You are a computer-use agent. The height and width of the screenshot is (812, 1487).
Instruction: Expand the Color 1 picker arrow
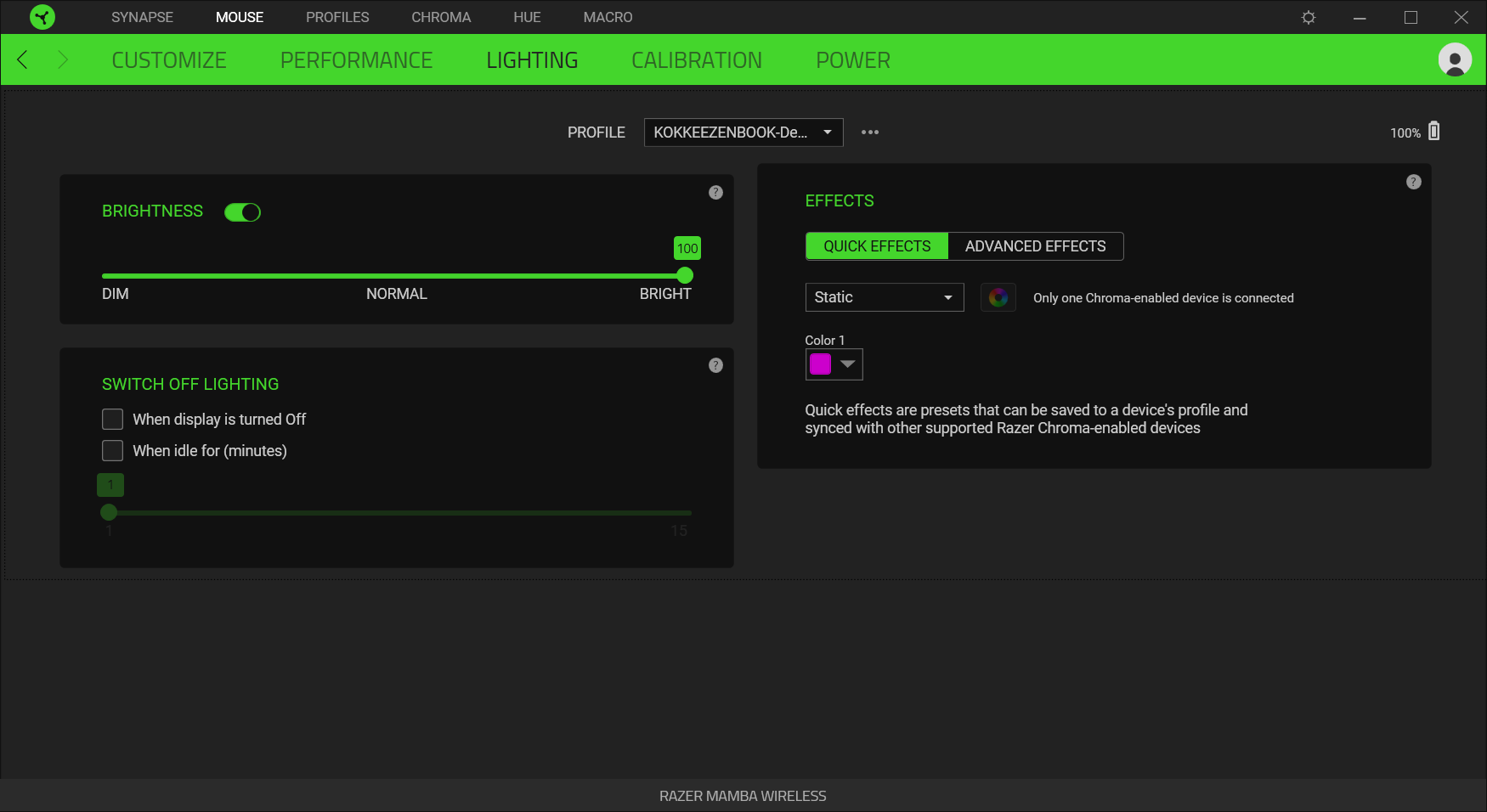coord(848,364)
